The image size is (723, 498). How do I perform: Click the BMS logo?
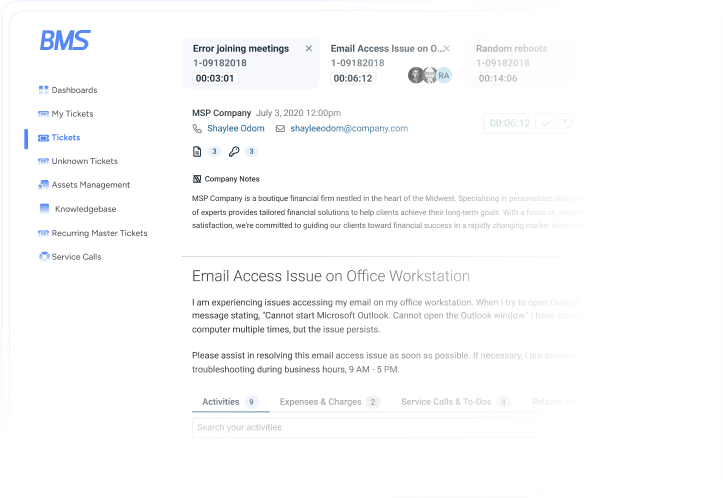point(65,41)
